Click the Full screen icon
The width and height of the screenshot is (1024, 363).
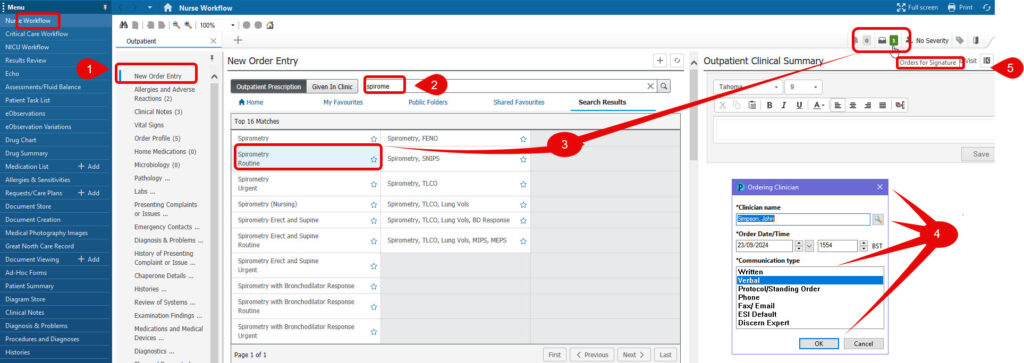(x=901, y=7)
